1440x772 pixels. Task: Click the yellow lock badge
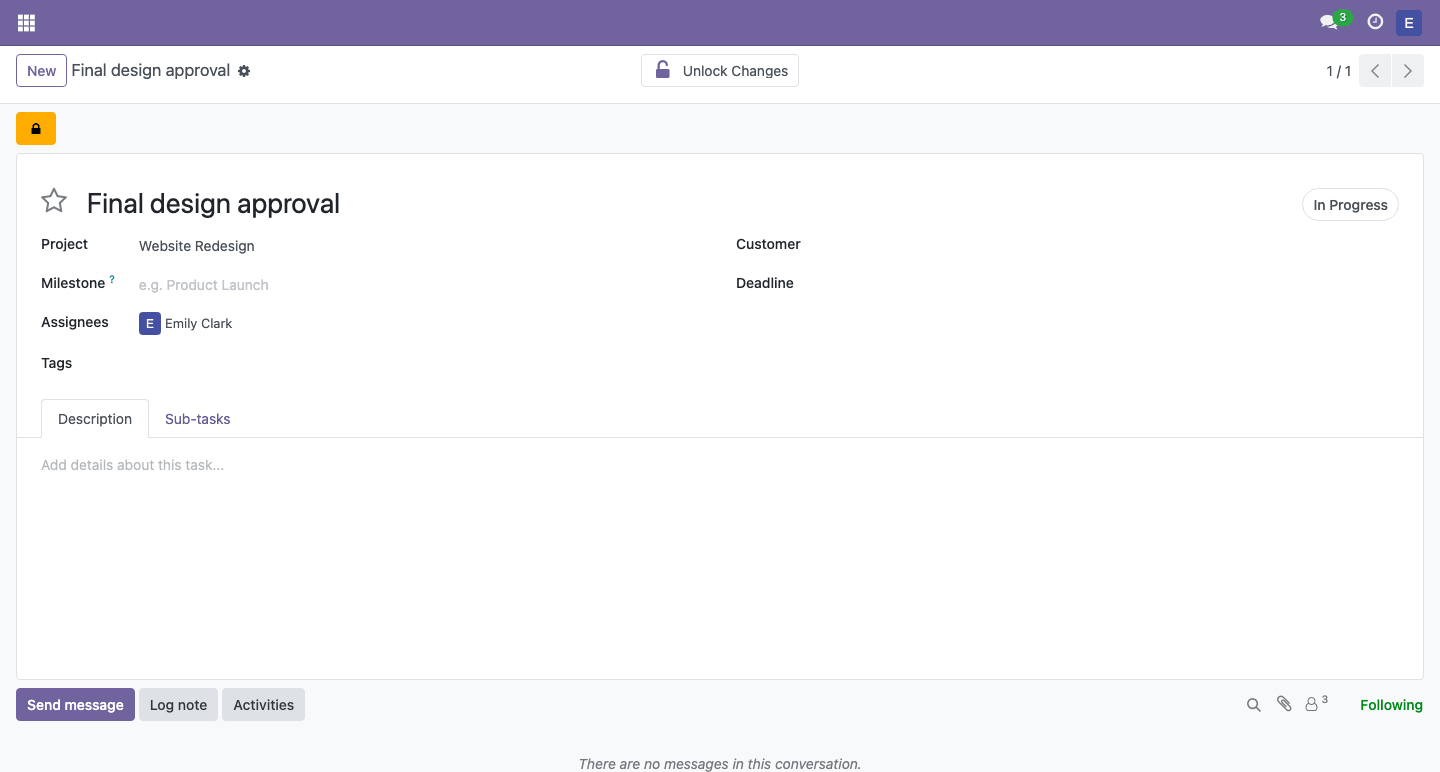pyautogui.click(x=36, y=128)
